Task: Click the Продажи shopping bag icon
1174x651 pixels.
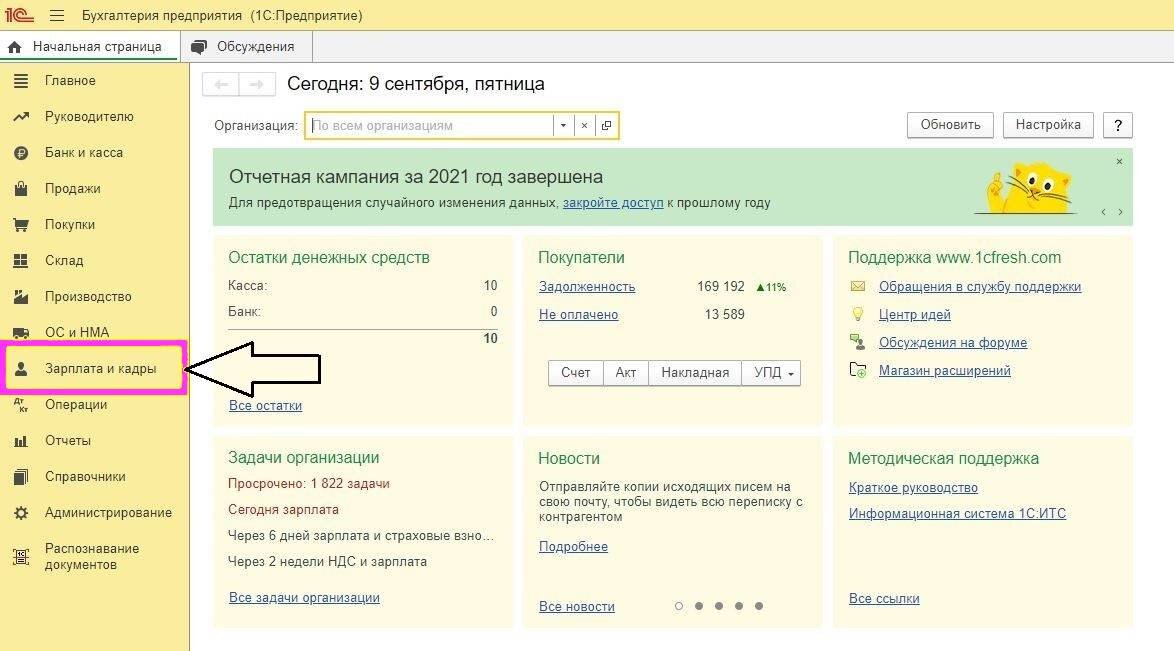Action: click(x=21, y=188)
